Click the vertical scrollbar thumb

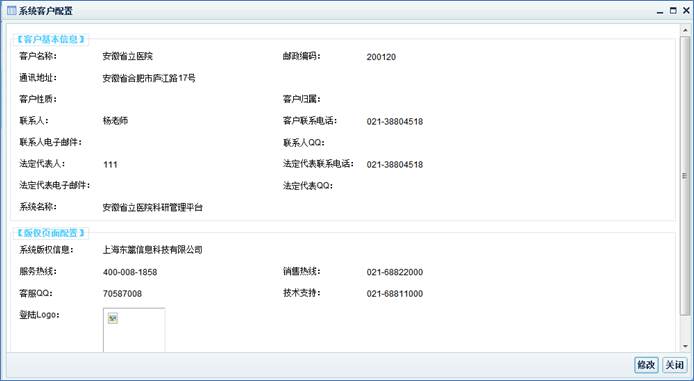click(685, 176)
